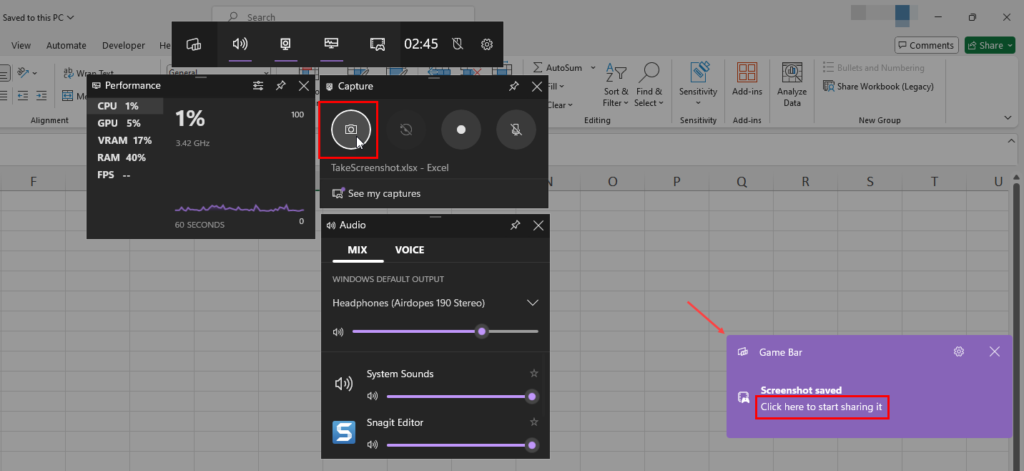
Task: Expand the Headphones output device dropdown
Action: click(532, 303)
